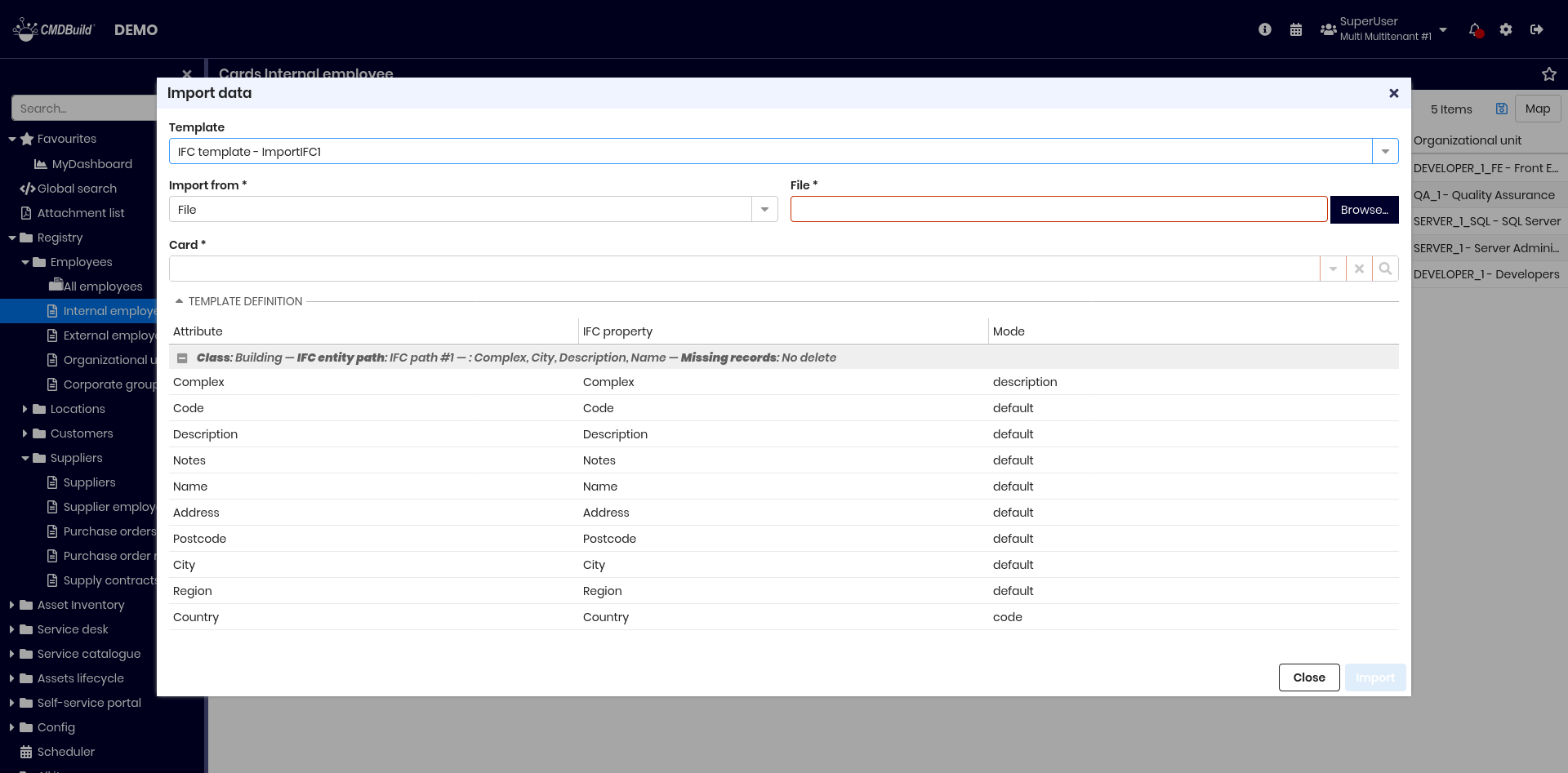Open the Import from dropdown arrow
1568x773 pixels.
pyautogui.click(x=764, y=210)
